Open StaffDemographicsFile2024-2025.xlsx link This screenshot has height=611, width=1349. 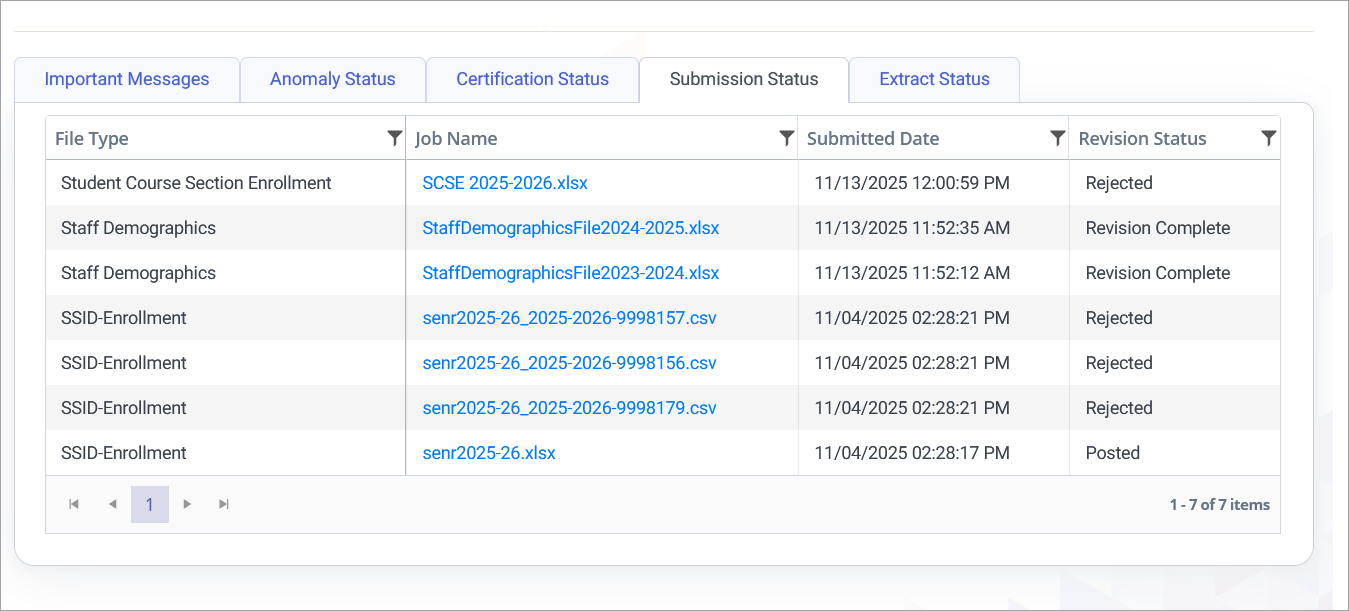pyautogui.click(x=570, y=228)
